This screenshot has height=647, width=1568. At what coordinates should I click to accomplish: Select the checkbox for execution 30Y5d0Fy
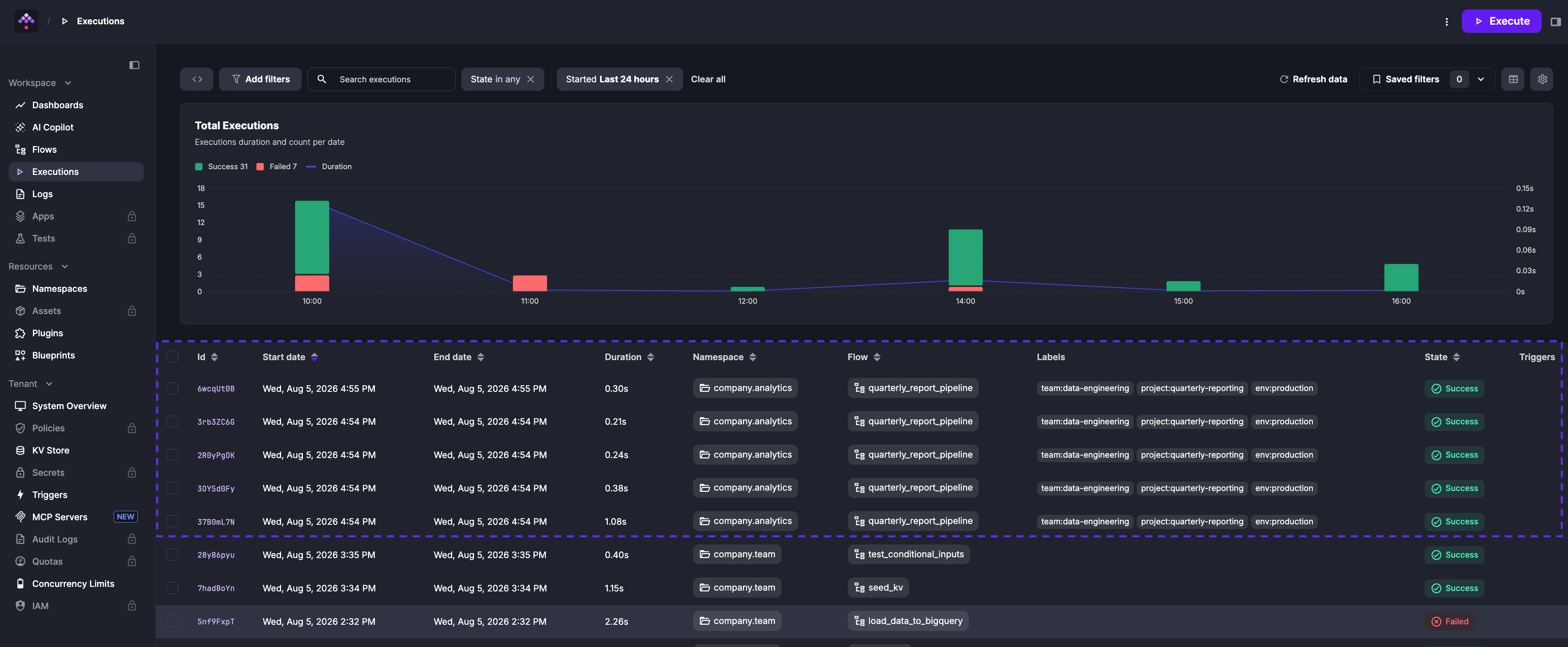coord(172,488)
